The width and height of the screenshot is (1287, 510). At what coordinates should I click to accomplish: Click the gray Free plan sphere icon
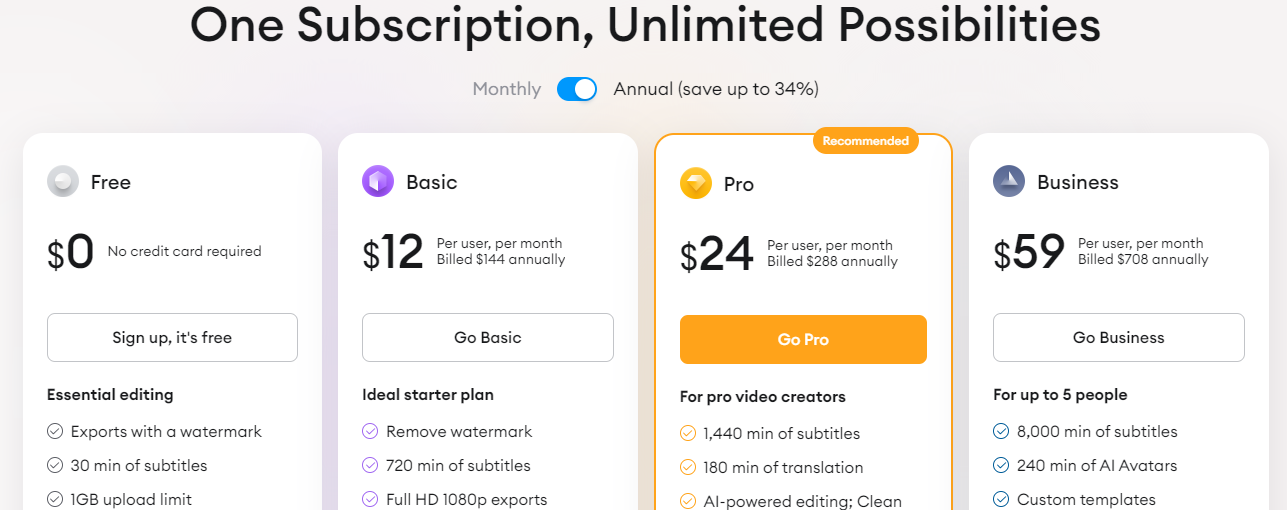63,182
